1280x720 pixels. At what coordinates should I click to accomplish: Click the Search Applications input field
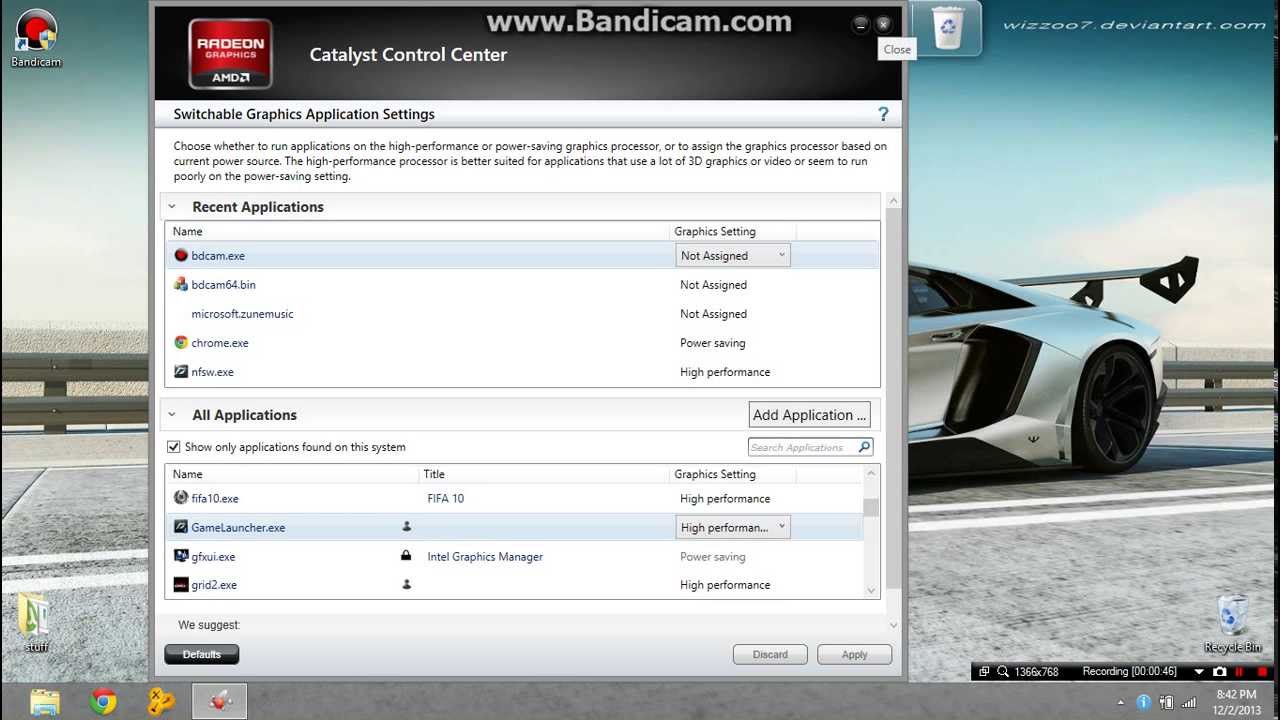point(802,447)
